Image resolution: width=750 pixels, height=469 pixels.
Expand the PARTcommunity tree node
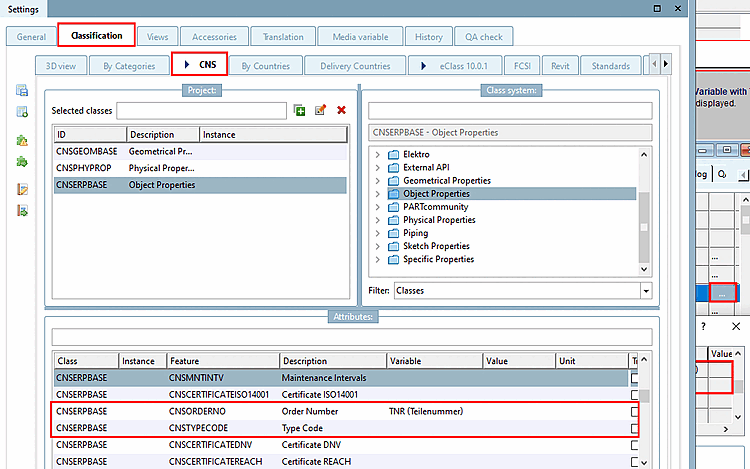[377, 207]
